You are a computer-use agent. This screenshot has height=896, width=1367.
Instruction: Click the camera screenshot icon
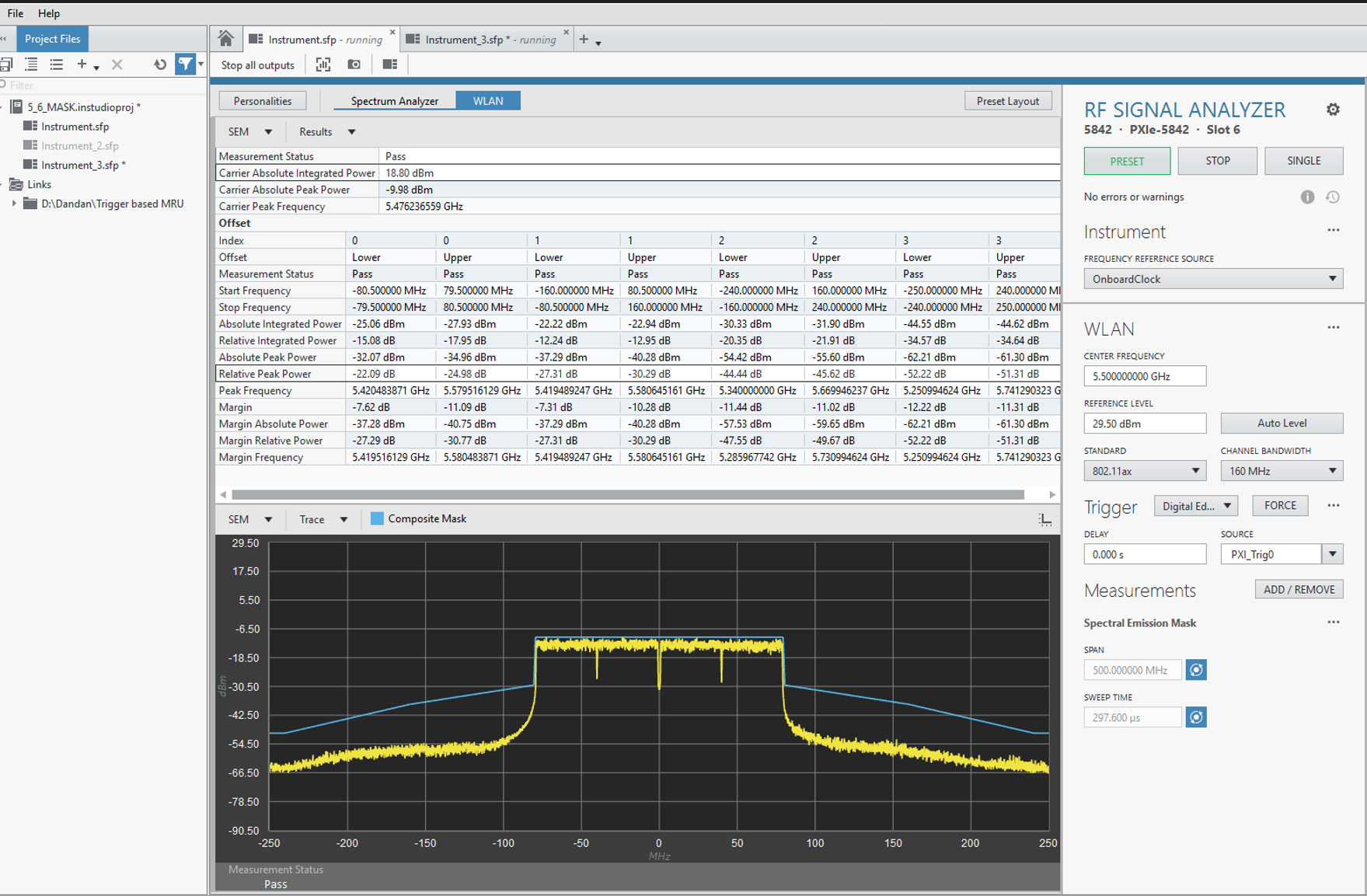354,64
